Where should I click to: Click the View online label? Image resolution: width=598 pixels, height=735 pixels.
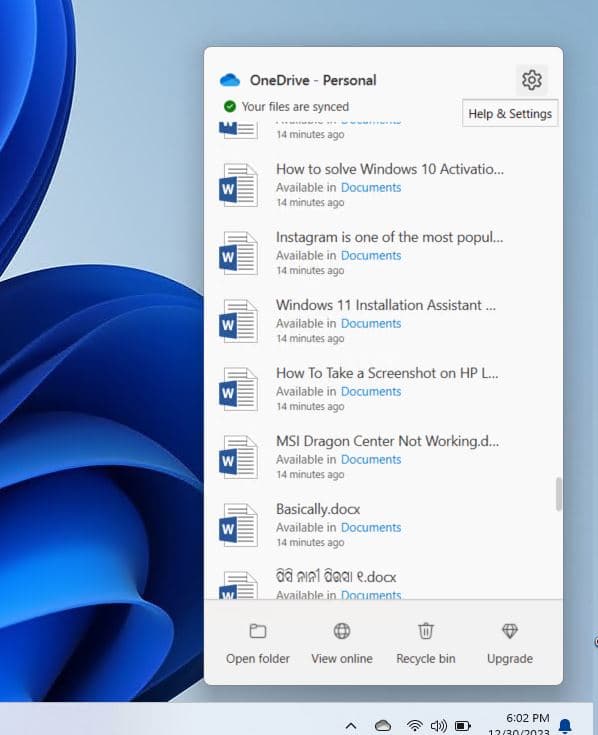[342, 659]
